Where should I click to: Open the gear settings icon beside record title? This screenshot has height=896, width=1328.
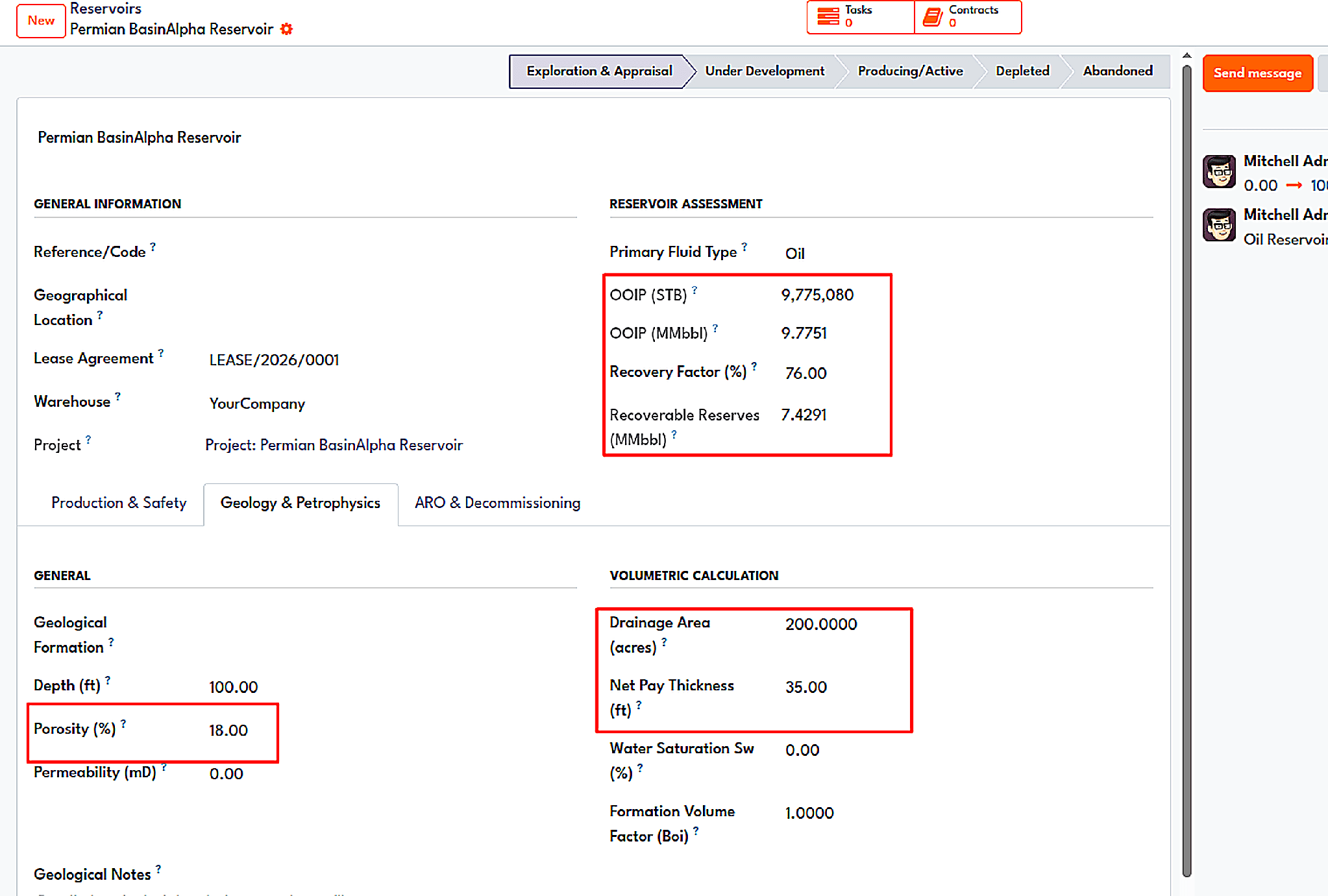click(286, 29)
